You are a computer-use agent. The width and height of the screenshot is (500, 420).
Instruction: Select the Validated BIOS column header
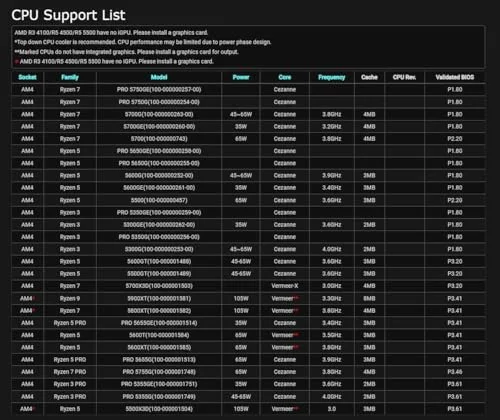click(x=455, y=77)
